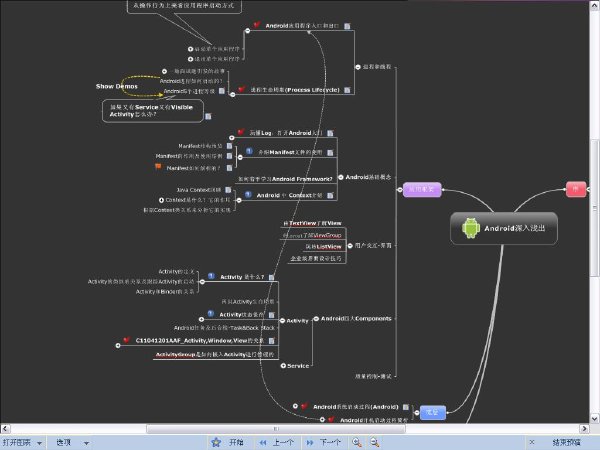Collapse the 进程和线程 branch
This screenshot has width=600, height=450.
[358, 67]
